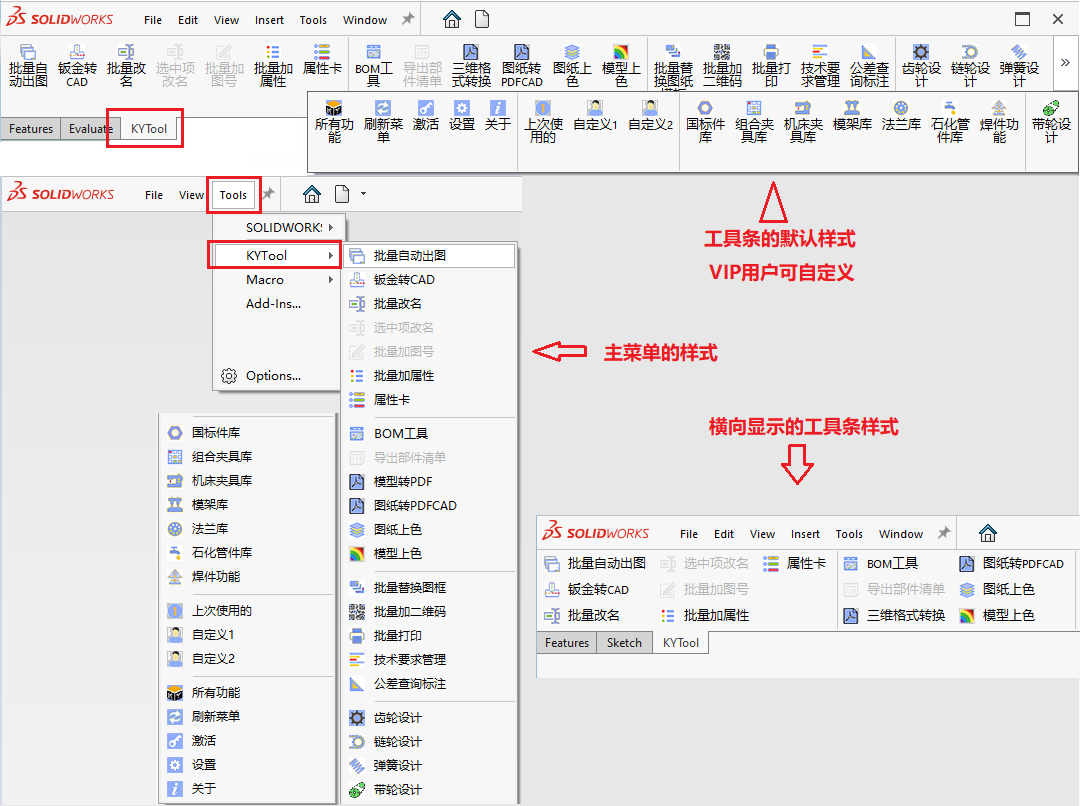Image resolution: width=1080 pixels, height=806 pixels.
Task: Open 齿轮设计 in top ribbon
Action: (921, 65)
